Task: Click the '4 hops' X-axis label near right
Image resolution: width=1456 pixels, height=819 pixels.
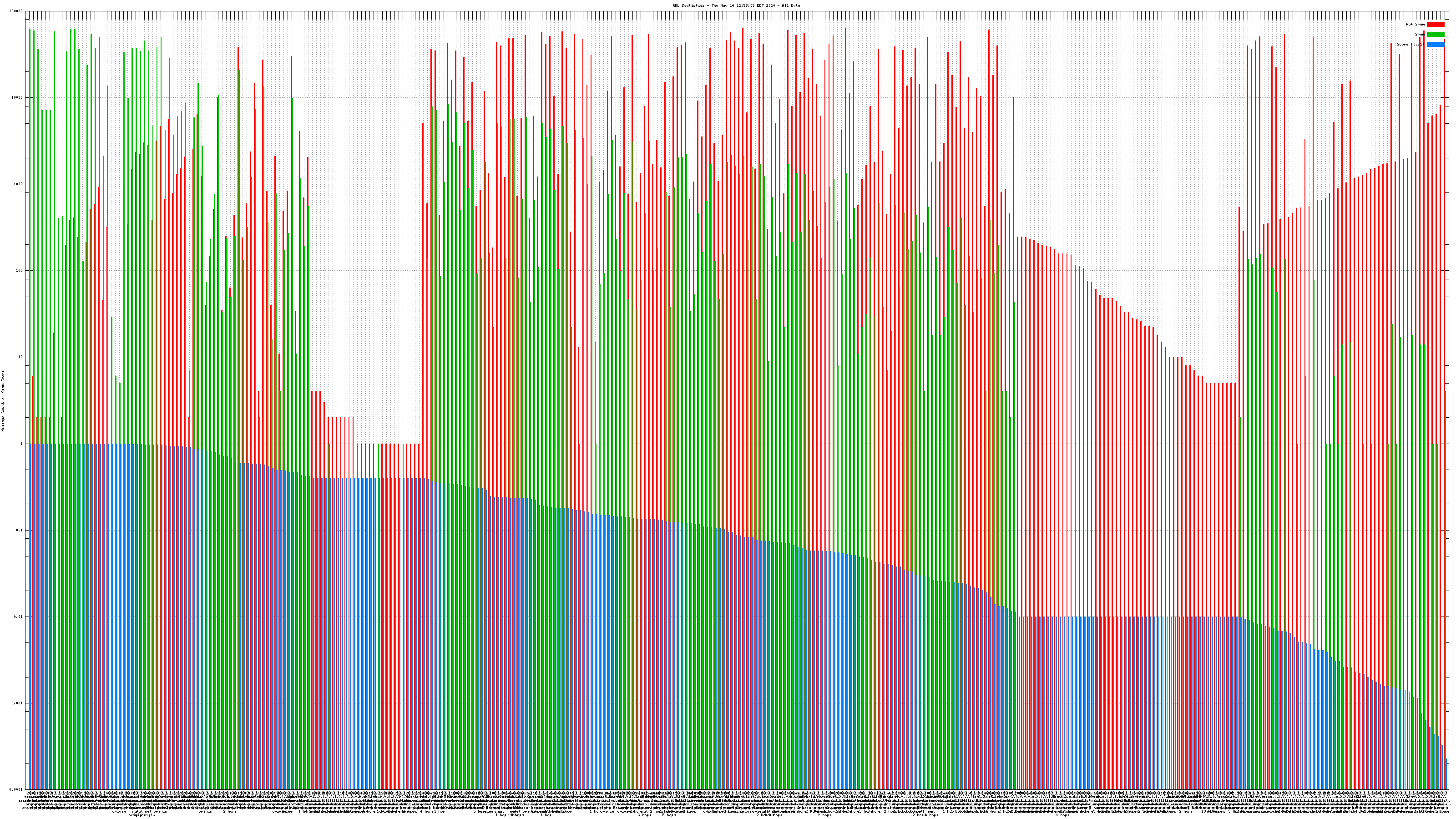Action: point(1062,815)
